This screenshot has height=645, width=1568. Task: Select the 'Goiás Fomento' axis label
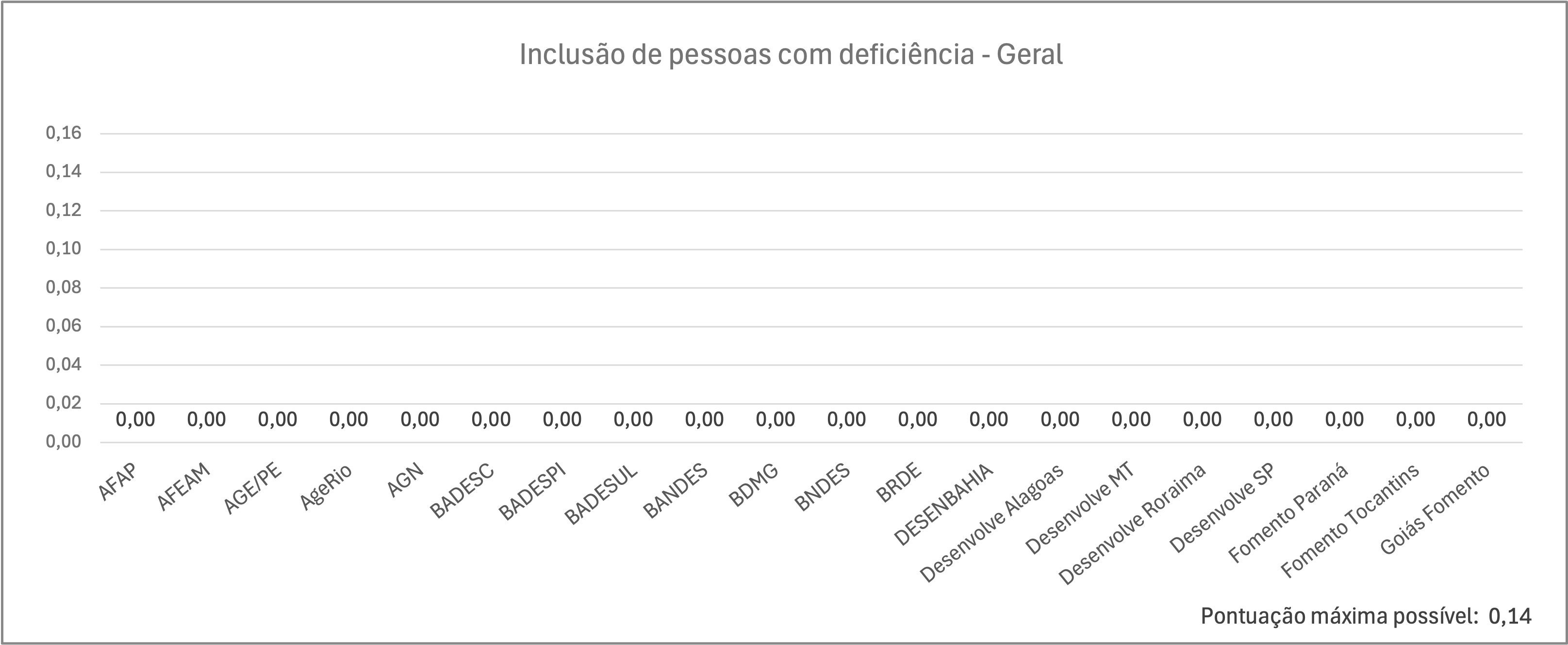[x=1434, y=510]
